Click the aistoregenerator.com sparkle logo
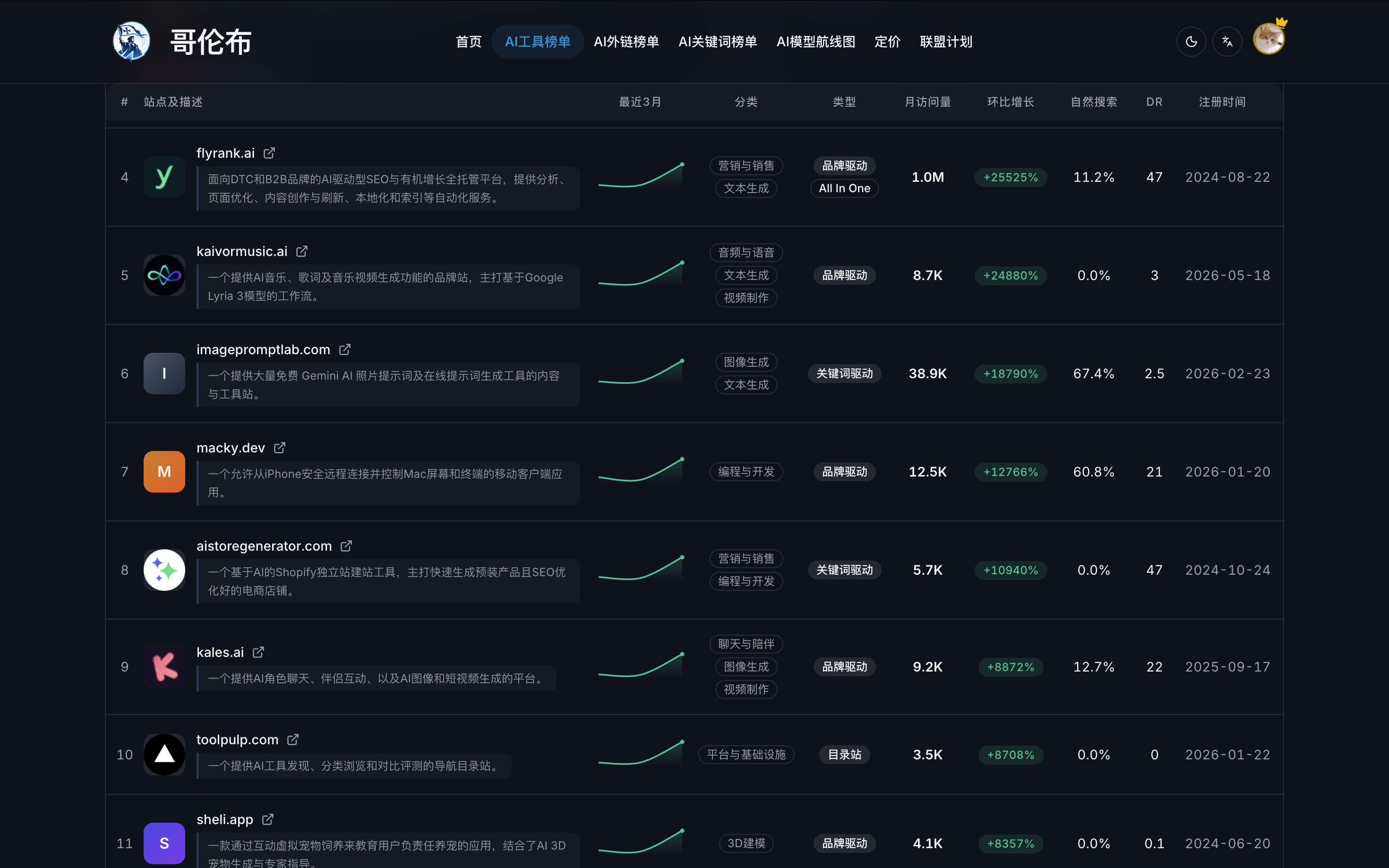The image size is (1389, 868). 164,570
